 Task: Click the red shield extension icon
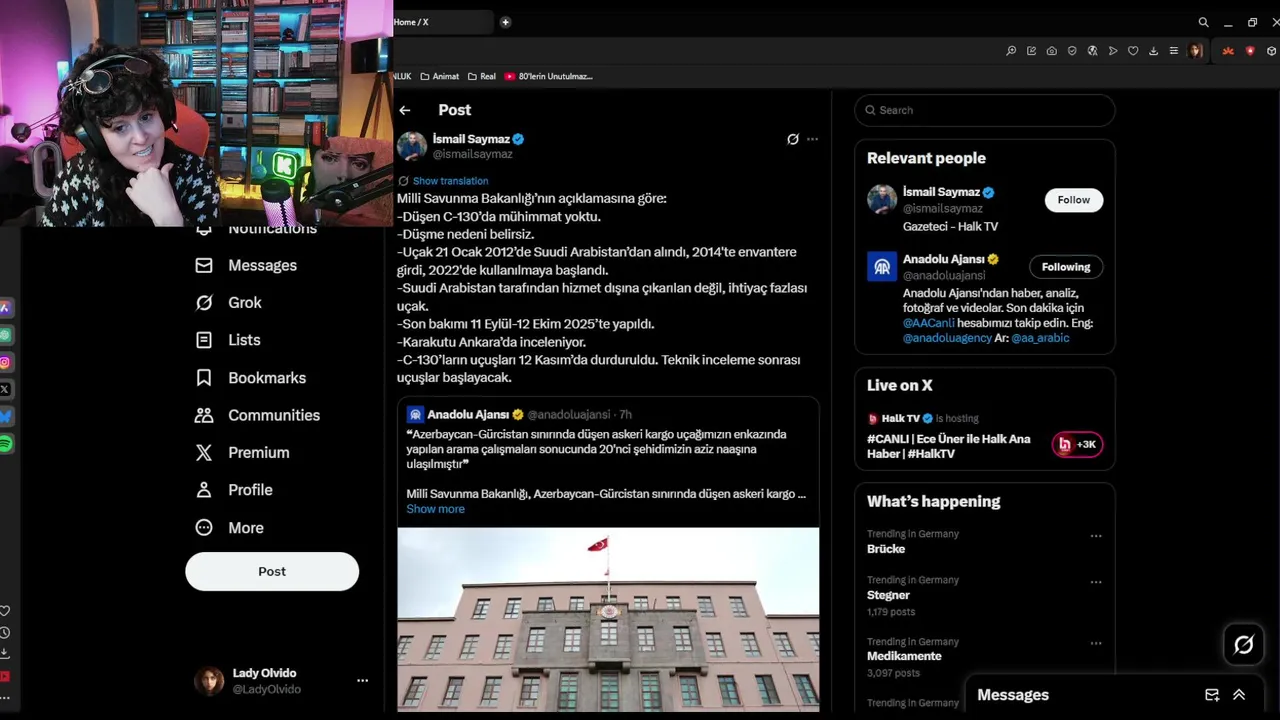1250,51
